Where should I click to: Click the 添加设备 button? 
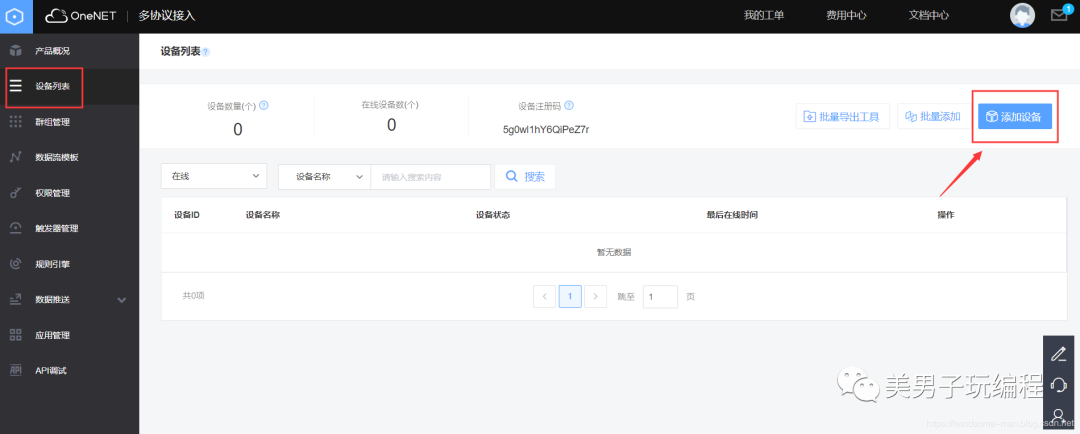[1015, 116]
